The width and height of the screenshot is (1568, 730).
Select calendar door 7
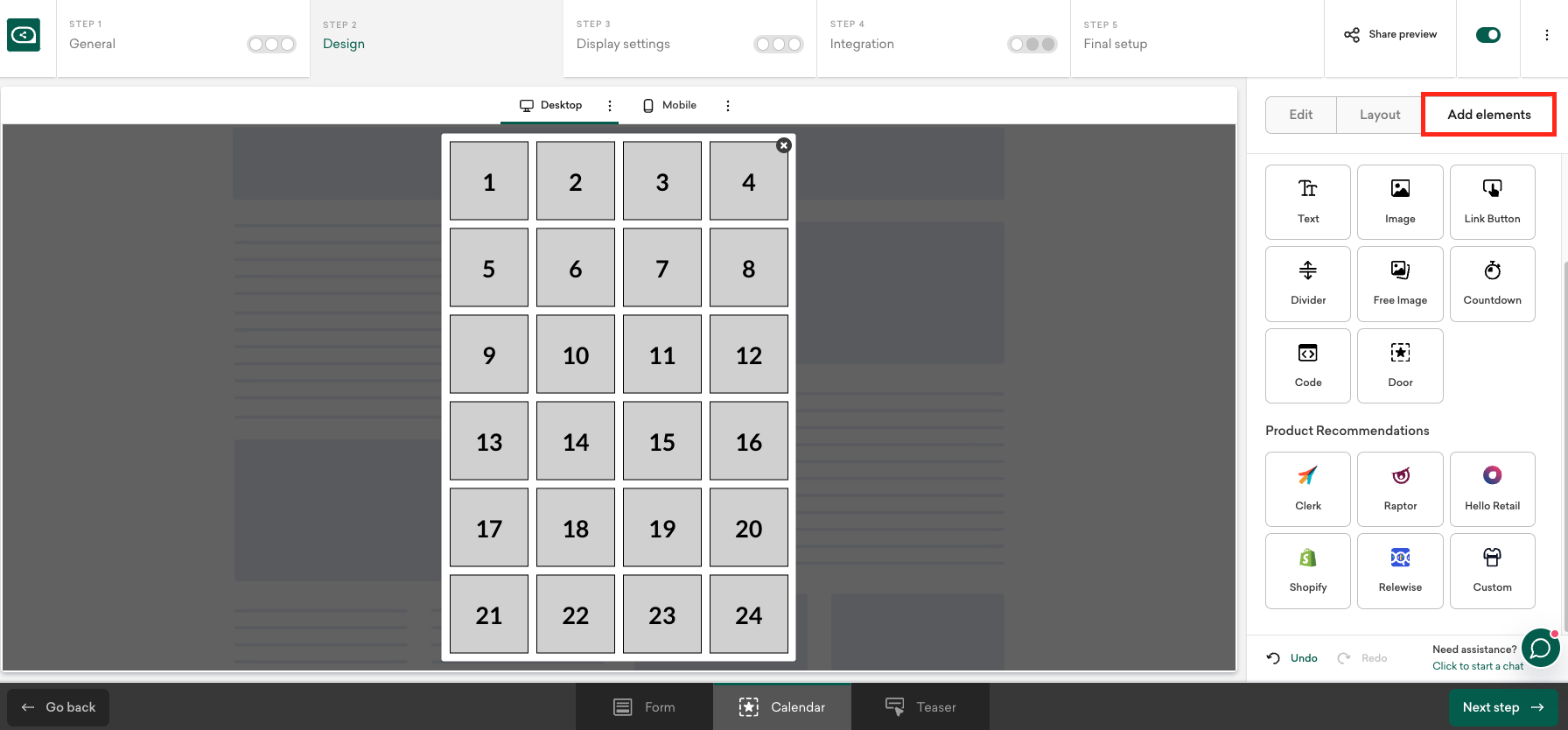click(662, 268)
